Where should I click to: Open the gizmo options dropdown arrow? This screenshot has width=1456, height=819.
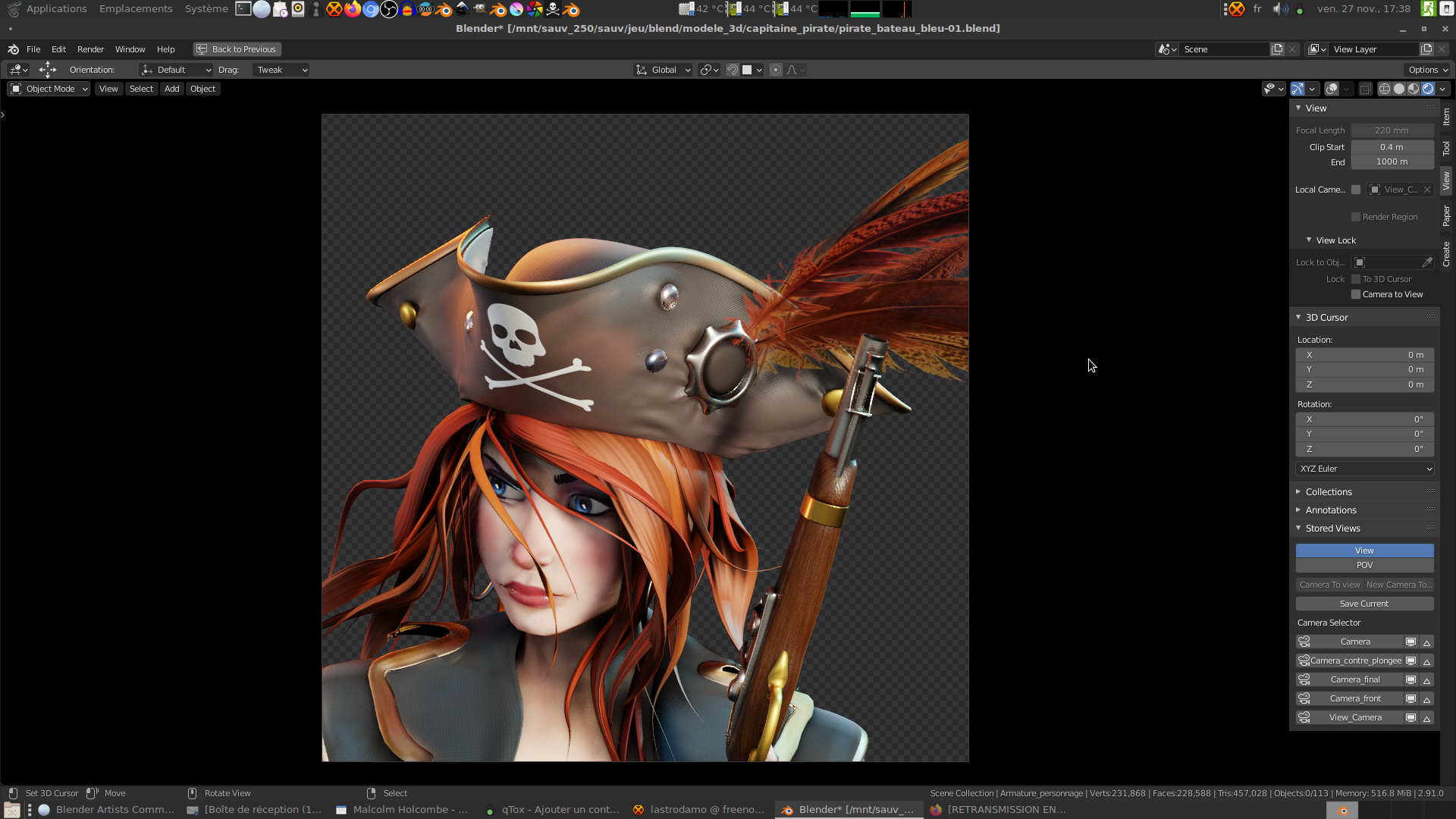pos(1312,89)
